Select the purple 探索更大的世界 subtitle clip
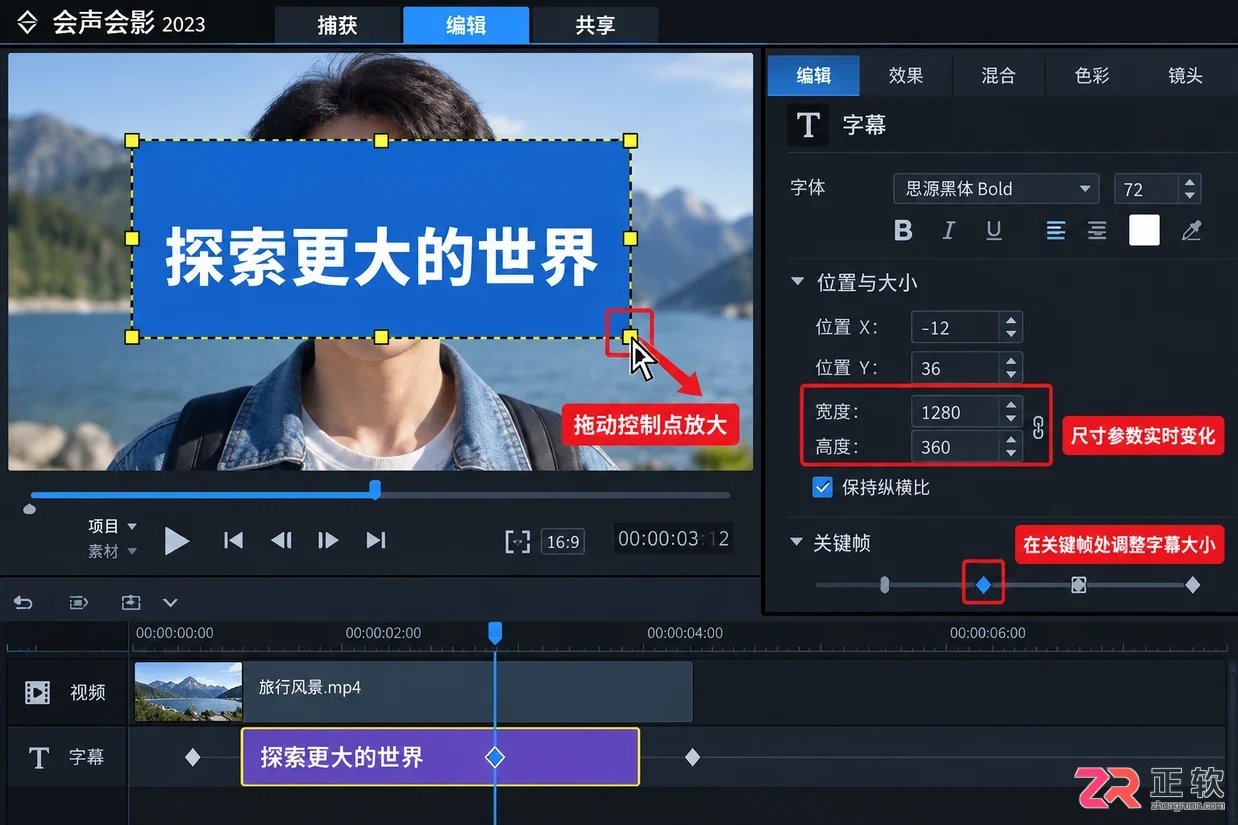The height and width of the screenshot is (825, 1238). 440,757
